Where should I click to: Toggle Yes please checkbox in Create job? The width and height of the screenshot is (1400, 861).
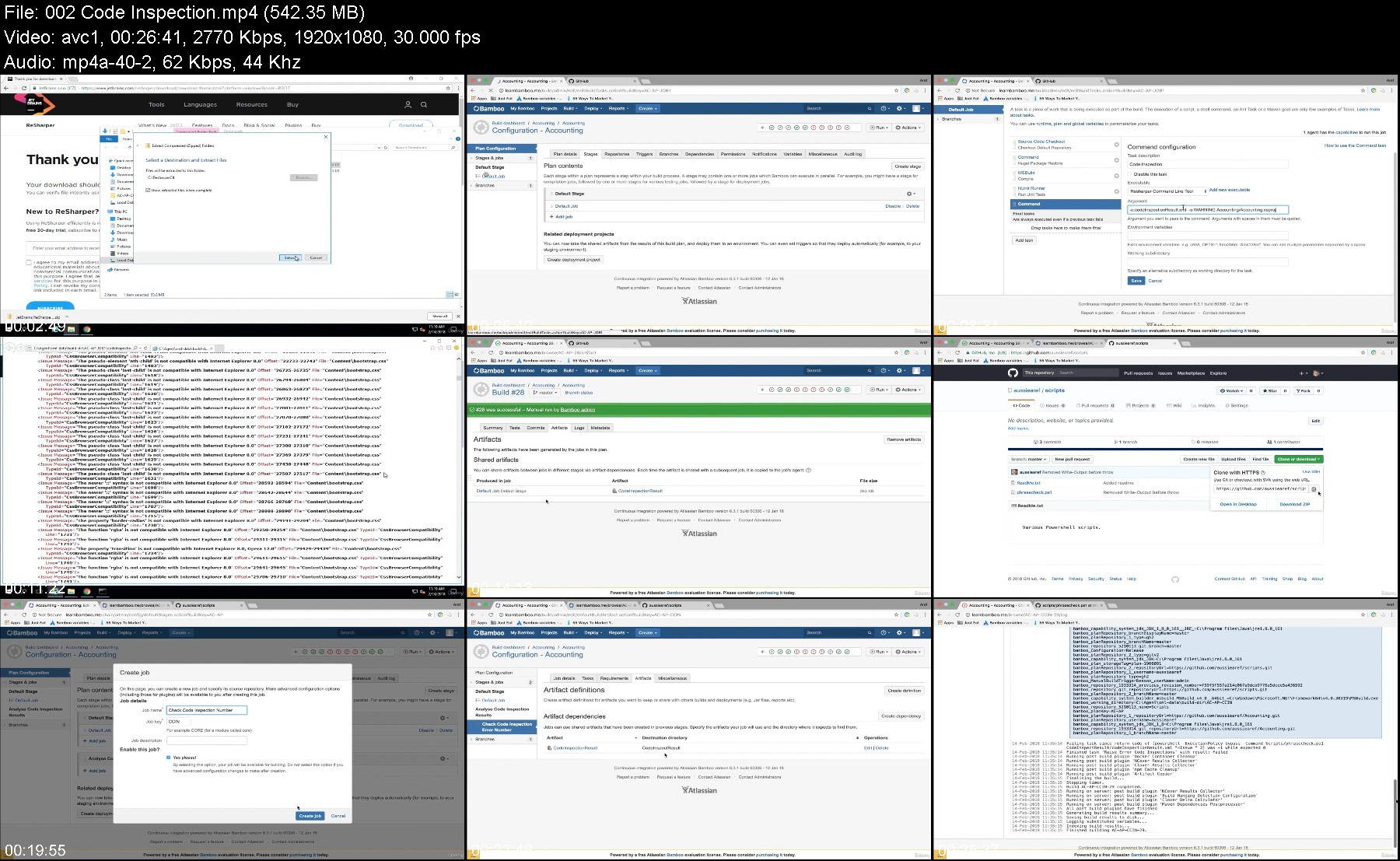(x=168, y=757)
